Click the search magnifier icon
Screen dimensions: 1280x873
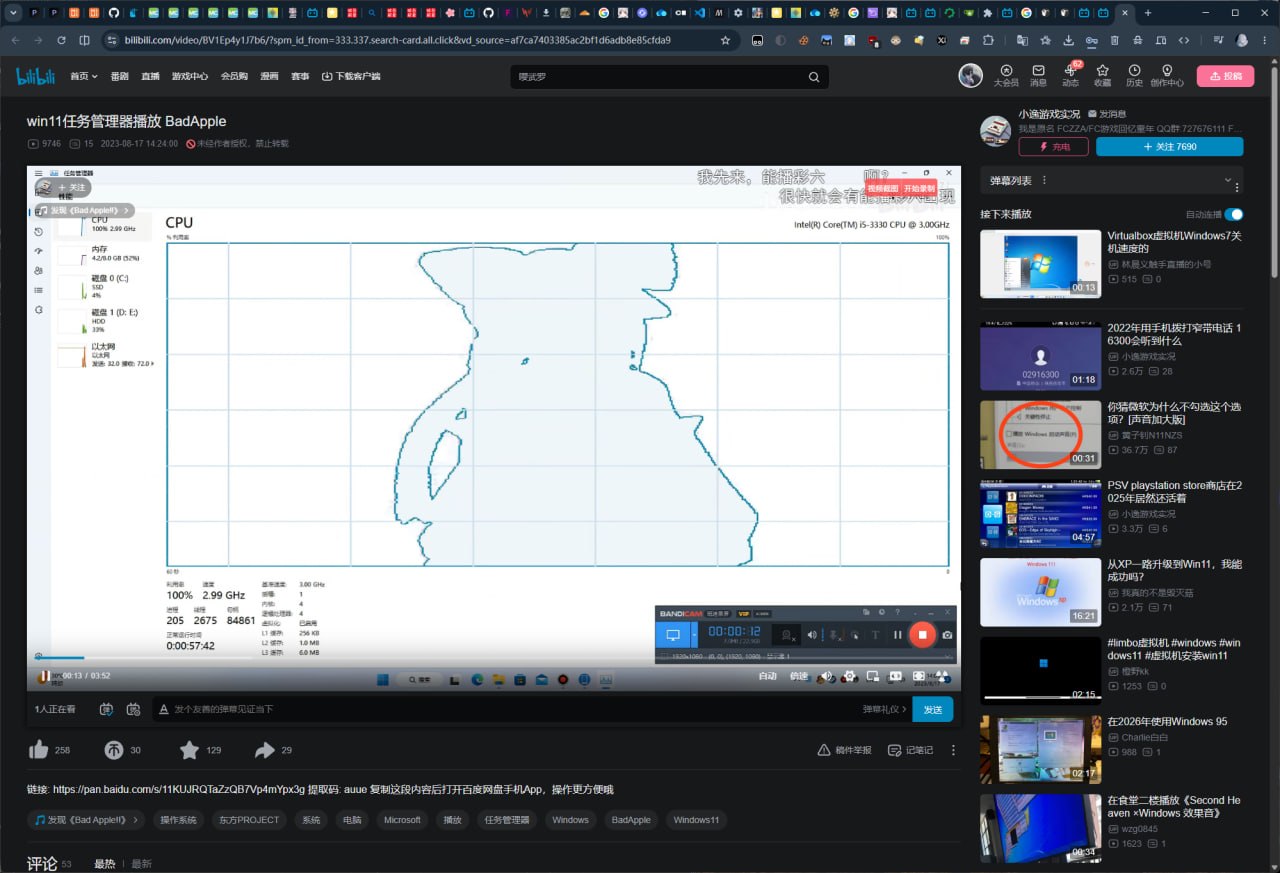click(814, 77)
